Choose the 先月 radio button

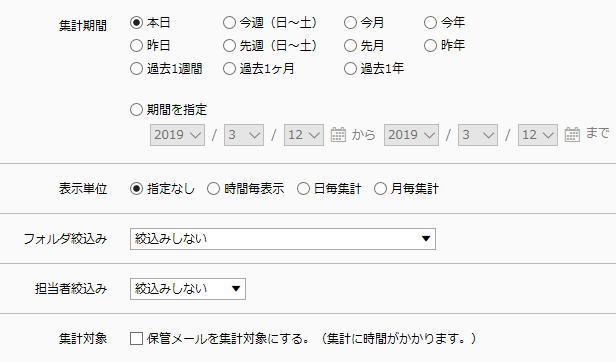[350, 46]
